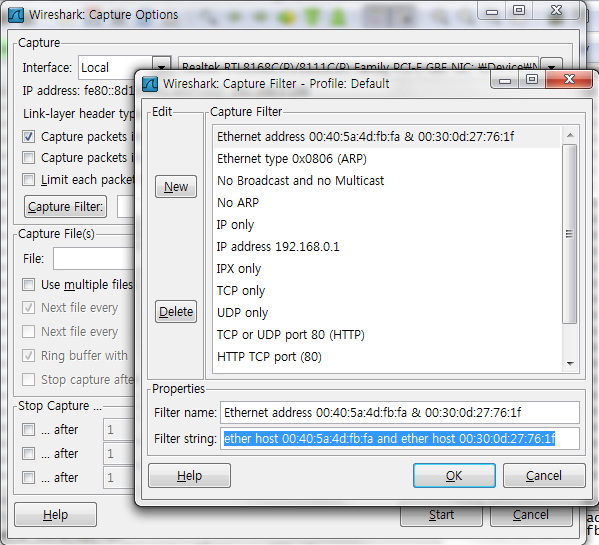The height and width of the screenshot is (545, 599).
Task: Select the 'UDP only' filter
Action: (x=387, y=313)
